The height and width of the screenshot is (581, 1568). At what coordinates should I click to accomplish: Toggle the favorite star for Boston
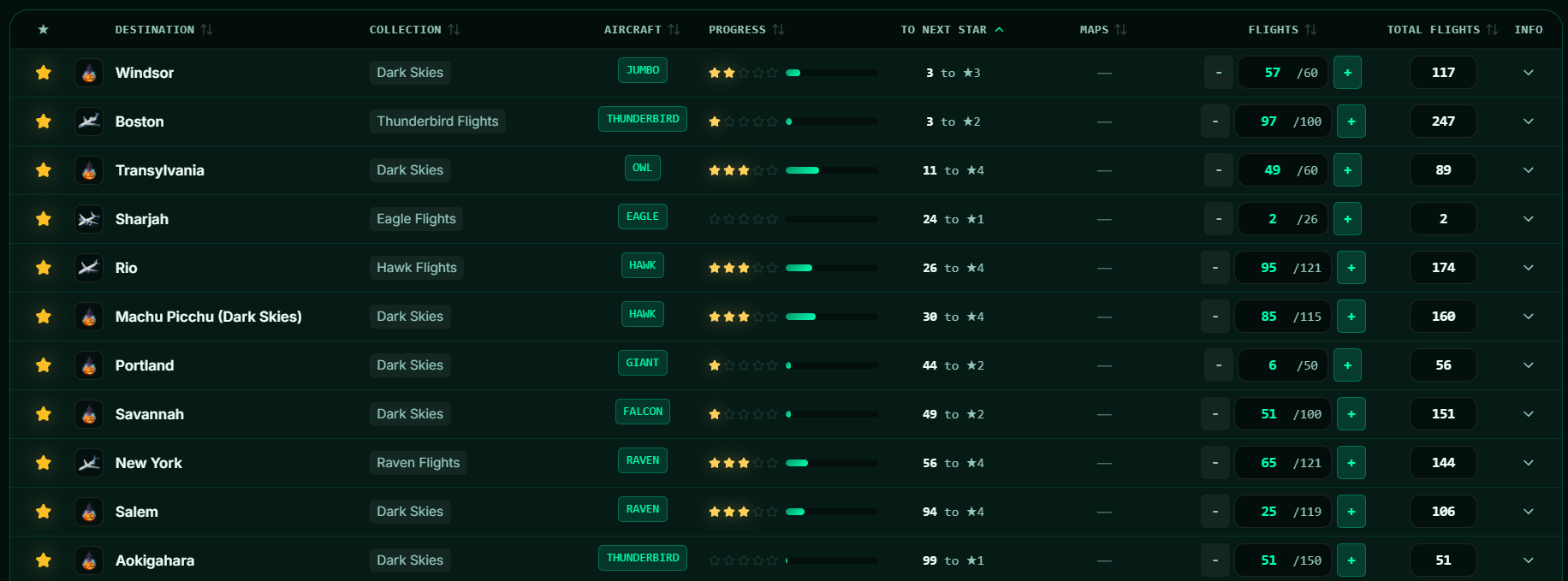(44, 122)
